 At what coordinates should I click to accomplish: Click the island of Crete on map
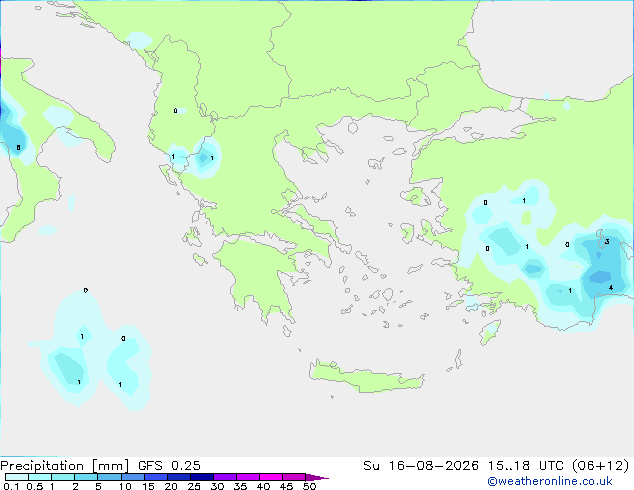pos(367,377)
